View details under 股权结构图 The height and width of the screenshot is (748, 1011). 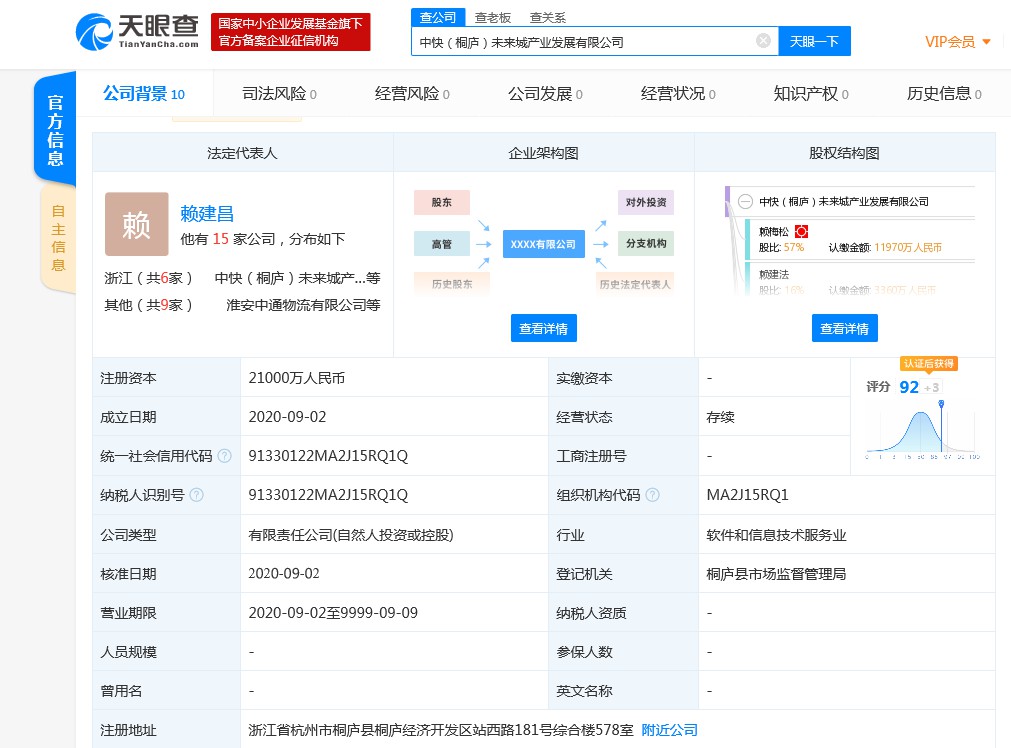click(844, 328)
